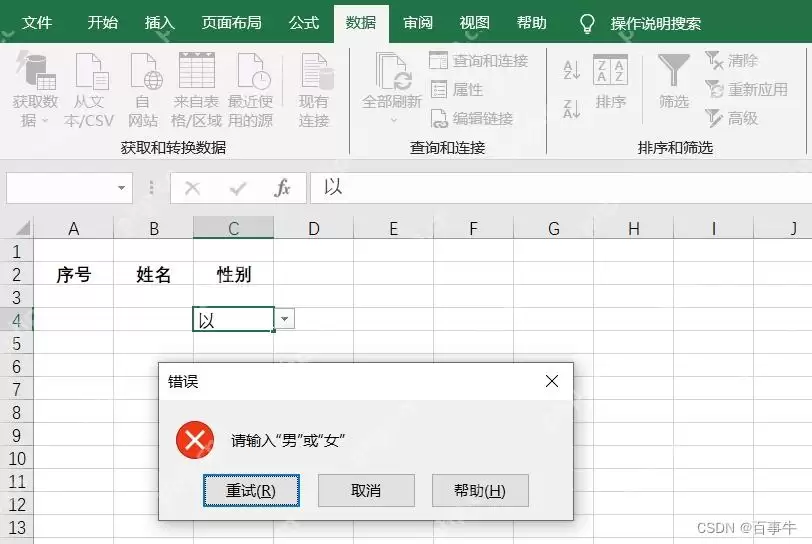This screenshot has height=544, width=812.
Task: Click the Existing Connections (现有连接) icon
Action: (317, 71)
